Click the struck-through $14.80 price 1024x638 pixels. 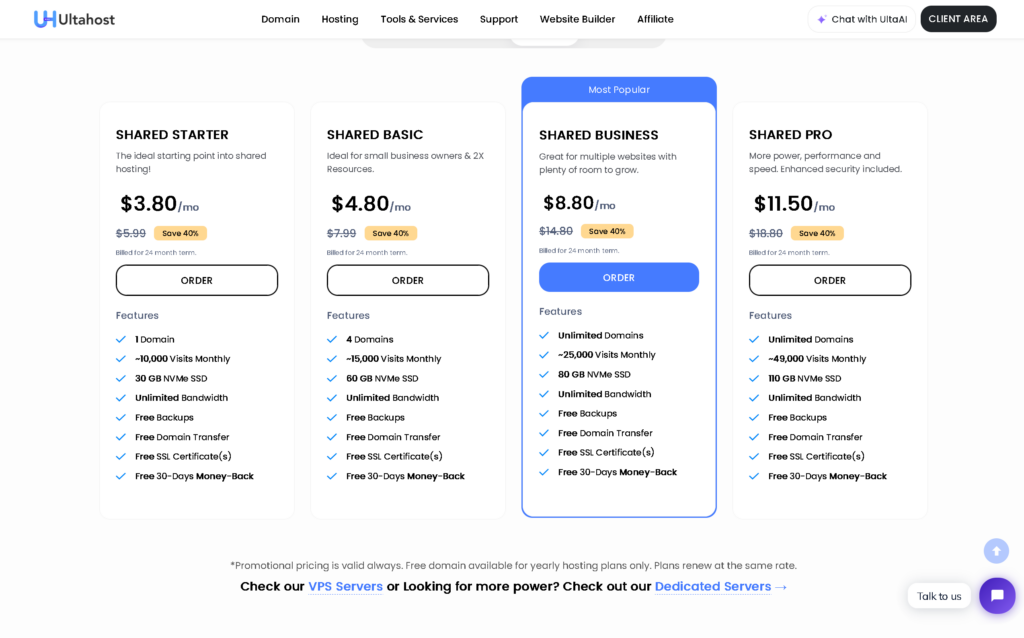(556, 231)
